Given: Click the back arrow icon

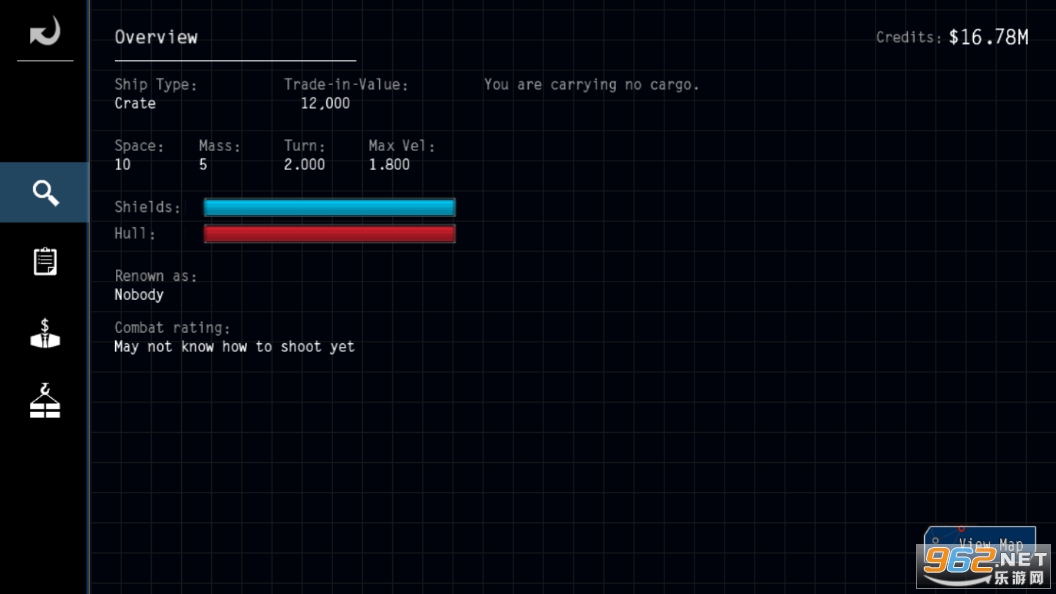Looking at the screenshot, I should [45, 32].
